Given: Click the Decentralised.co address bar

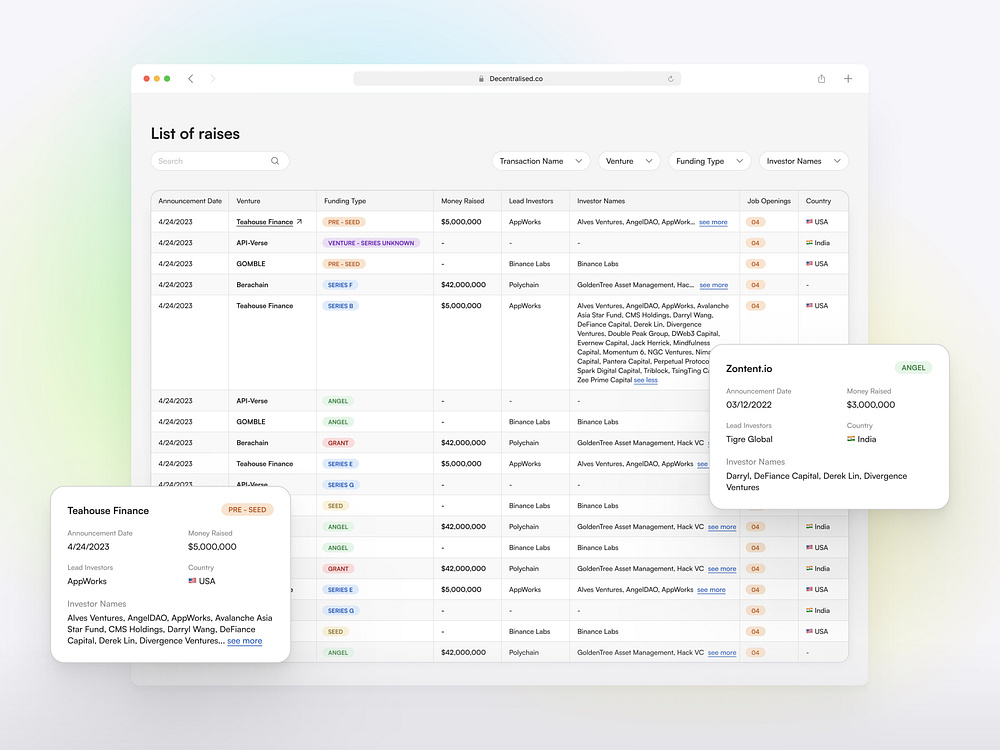Looking at the screenshot, I should tap(517, 79).
